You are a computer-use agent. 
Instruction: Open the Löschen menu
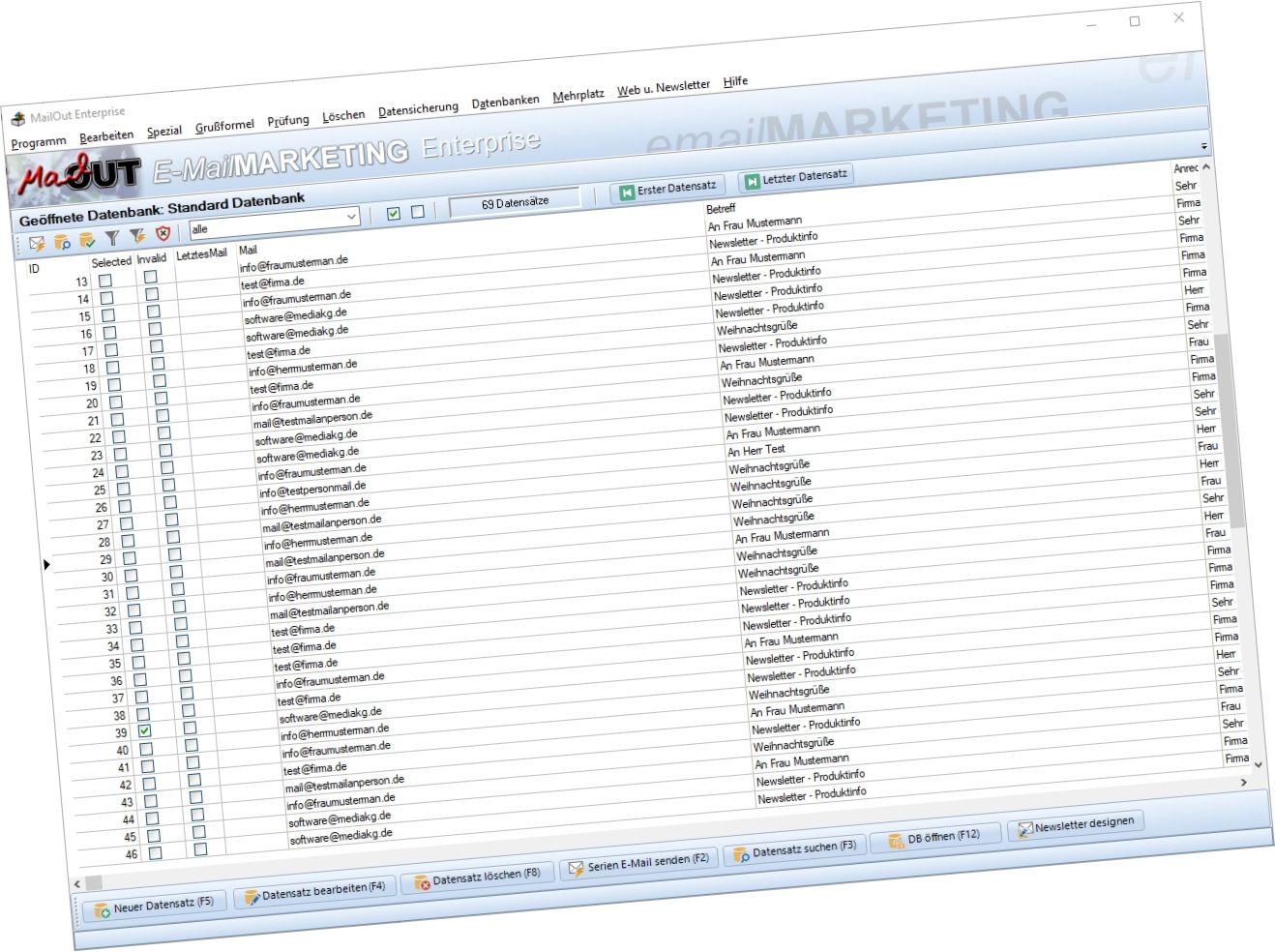(x=343, y=116)
